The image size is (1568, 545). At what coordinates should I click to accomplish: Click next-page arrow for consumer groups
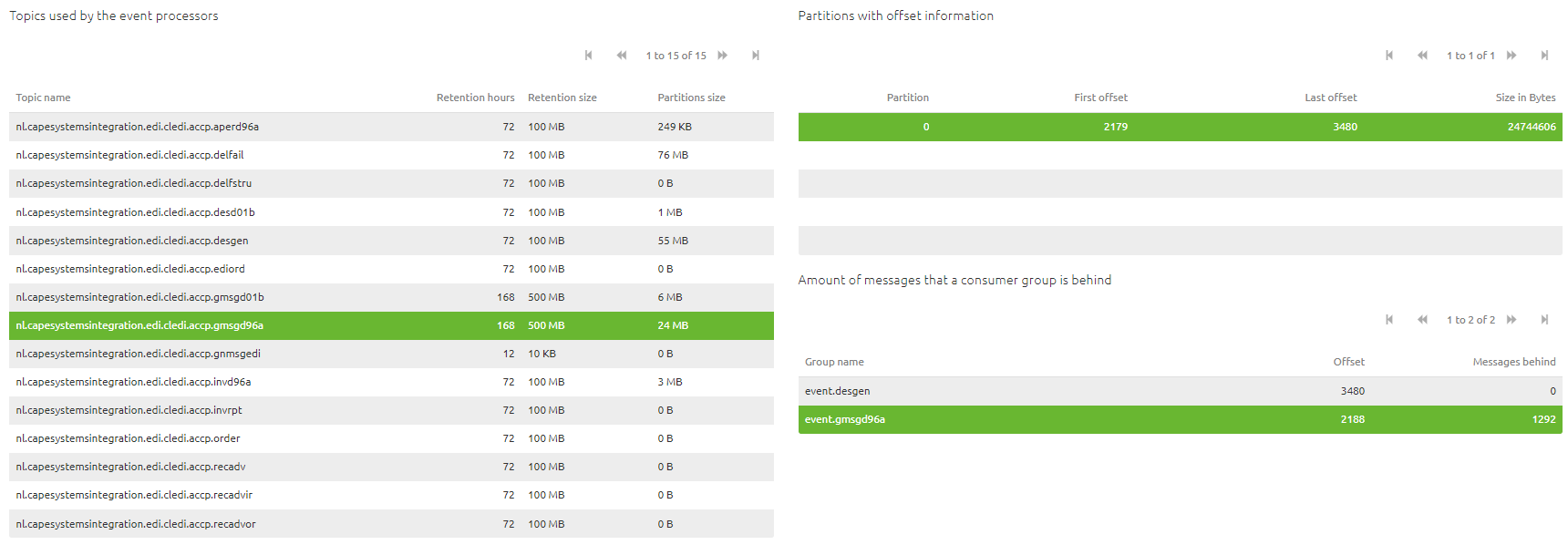1511,319
